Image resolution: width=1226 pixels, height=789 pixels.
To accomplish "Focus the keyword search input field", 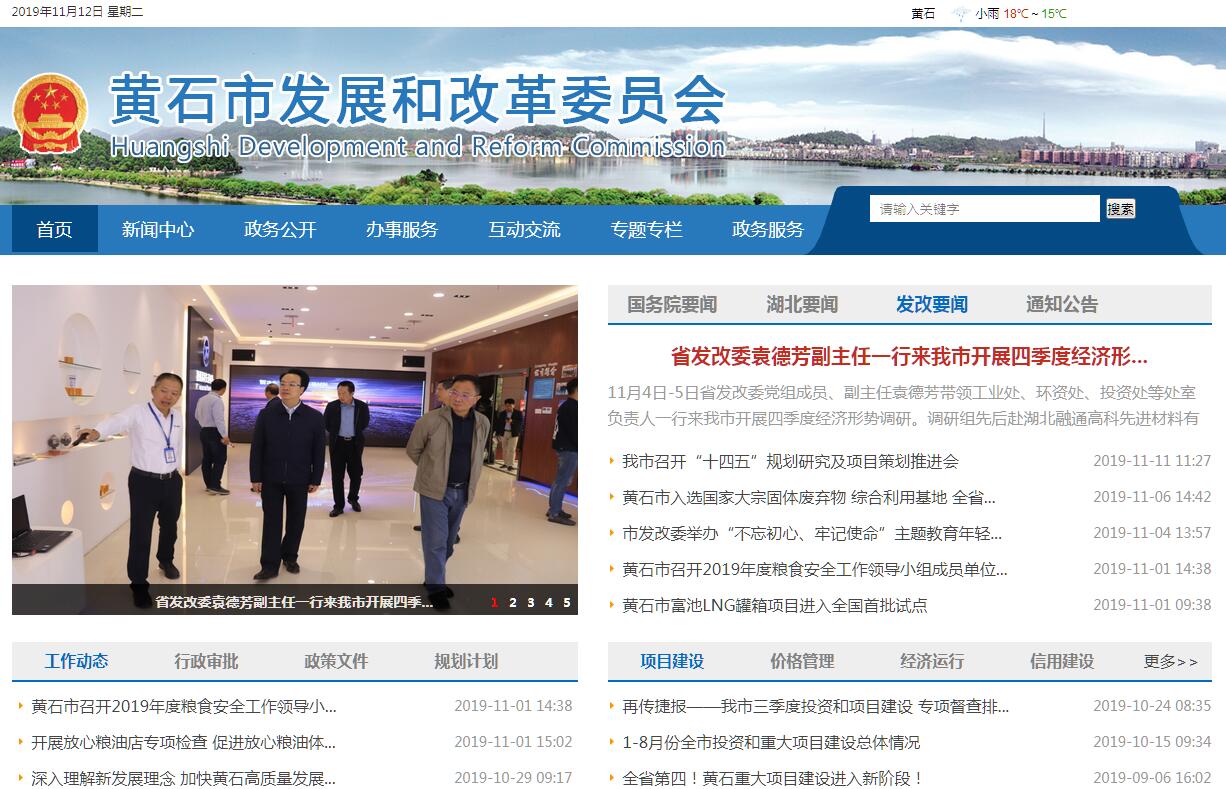I will point(985,209).
